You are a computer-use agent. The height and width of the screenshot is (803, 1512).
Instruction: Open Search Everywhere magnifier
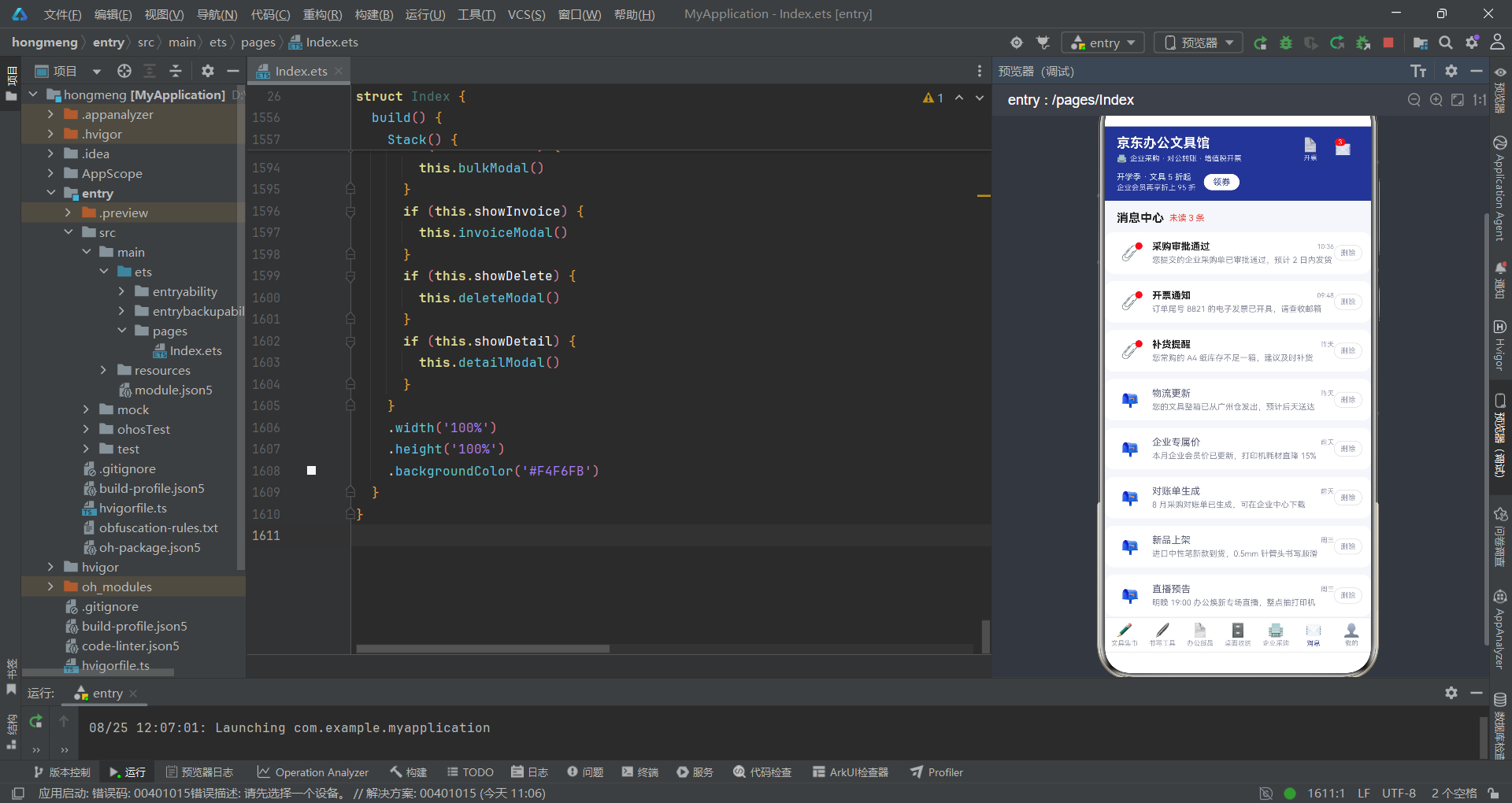(1446, 43)
